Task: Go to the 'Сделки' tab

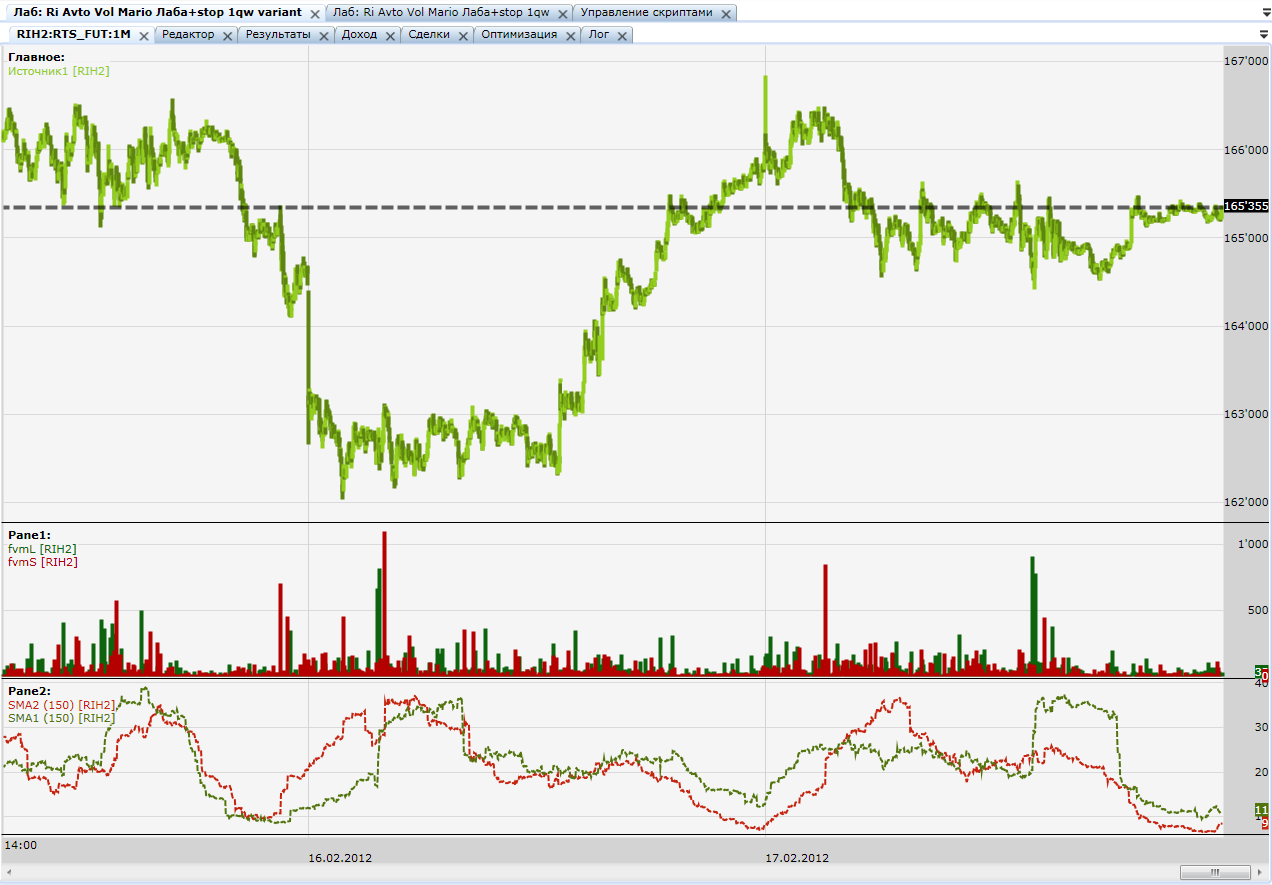Action: 429,35
